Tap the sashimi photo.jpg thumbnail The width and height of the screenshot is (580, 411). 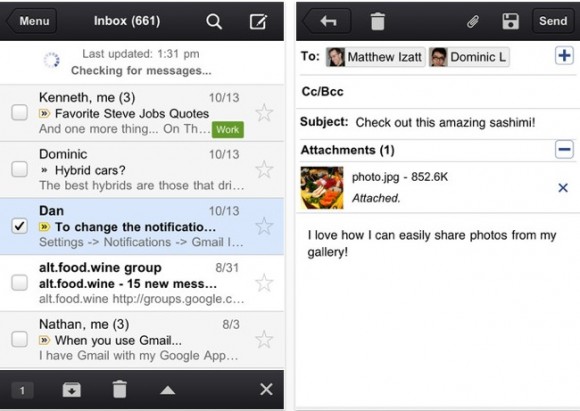pos(322,188)
